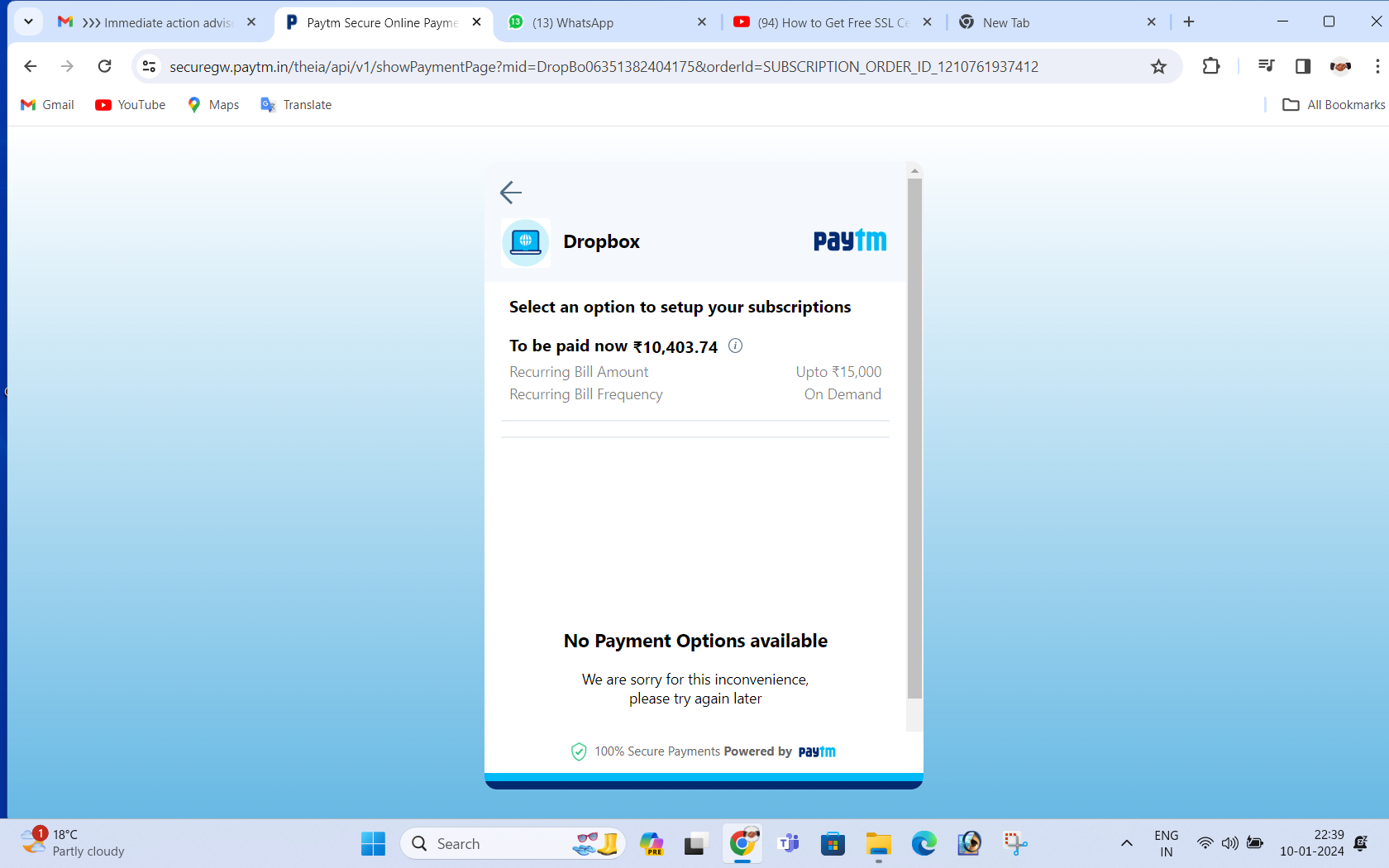This screenshot has width=1389, height=868.
Task: Open Chrome's three-dot menu
Action: [1377, 66]
